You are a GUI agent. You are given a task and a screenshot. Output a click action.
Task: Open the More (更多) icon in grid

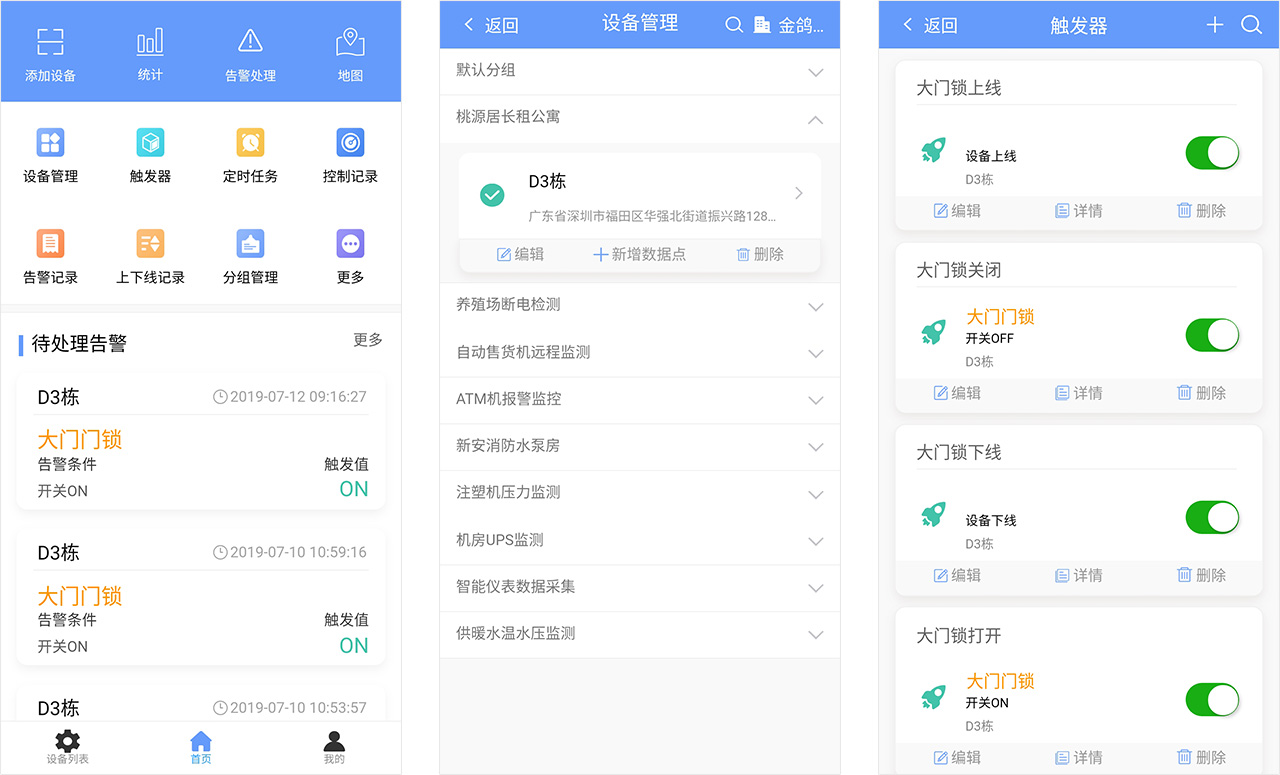(350, 243)
